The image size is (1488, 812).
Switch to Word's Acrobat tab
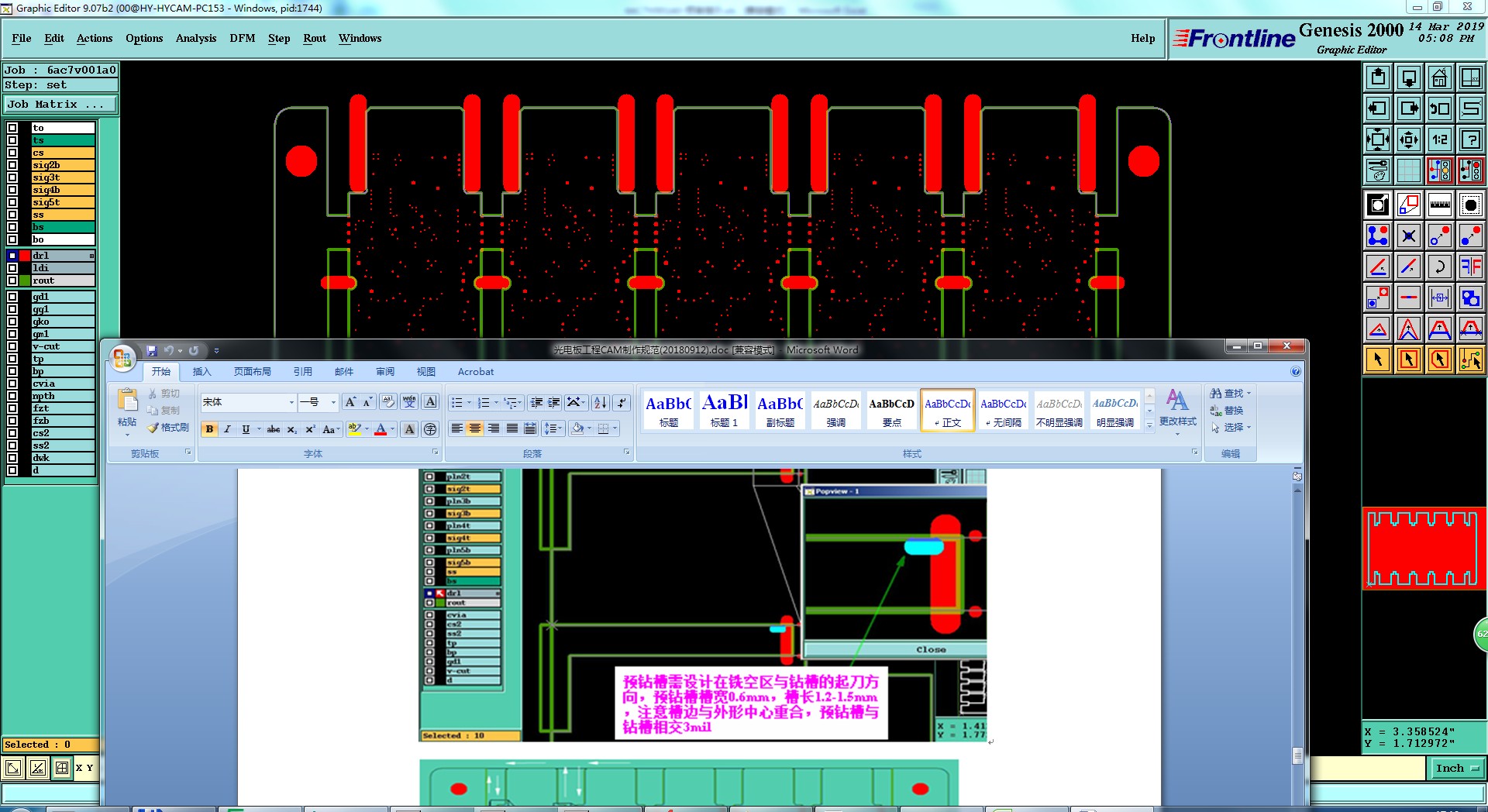tap(476, 372)
